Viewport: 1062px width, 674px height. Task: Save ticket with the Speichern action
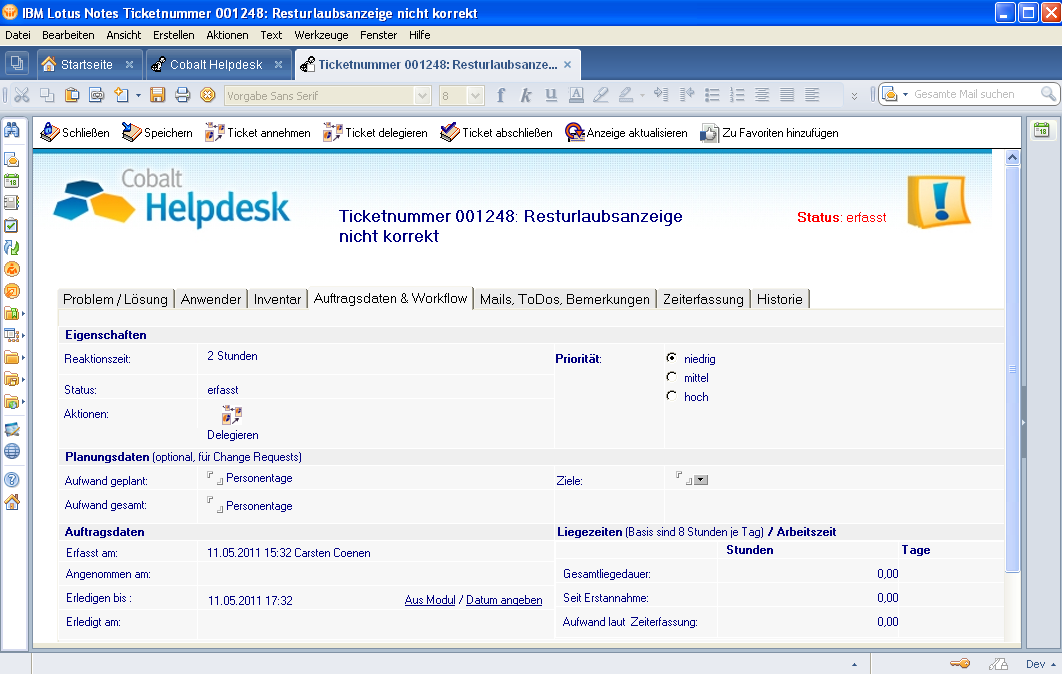pyautogui.click(x=157, y=133)
